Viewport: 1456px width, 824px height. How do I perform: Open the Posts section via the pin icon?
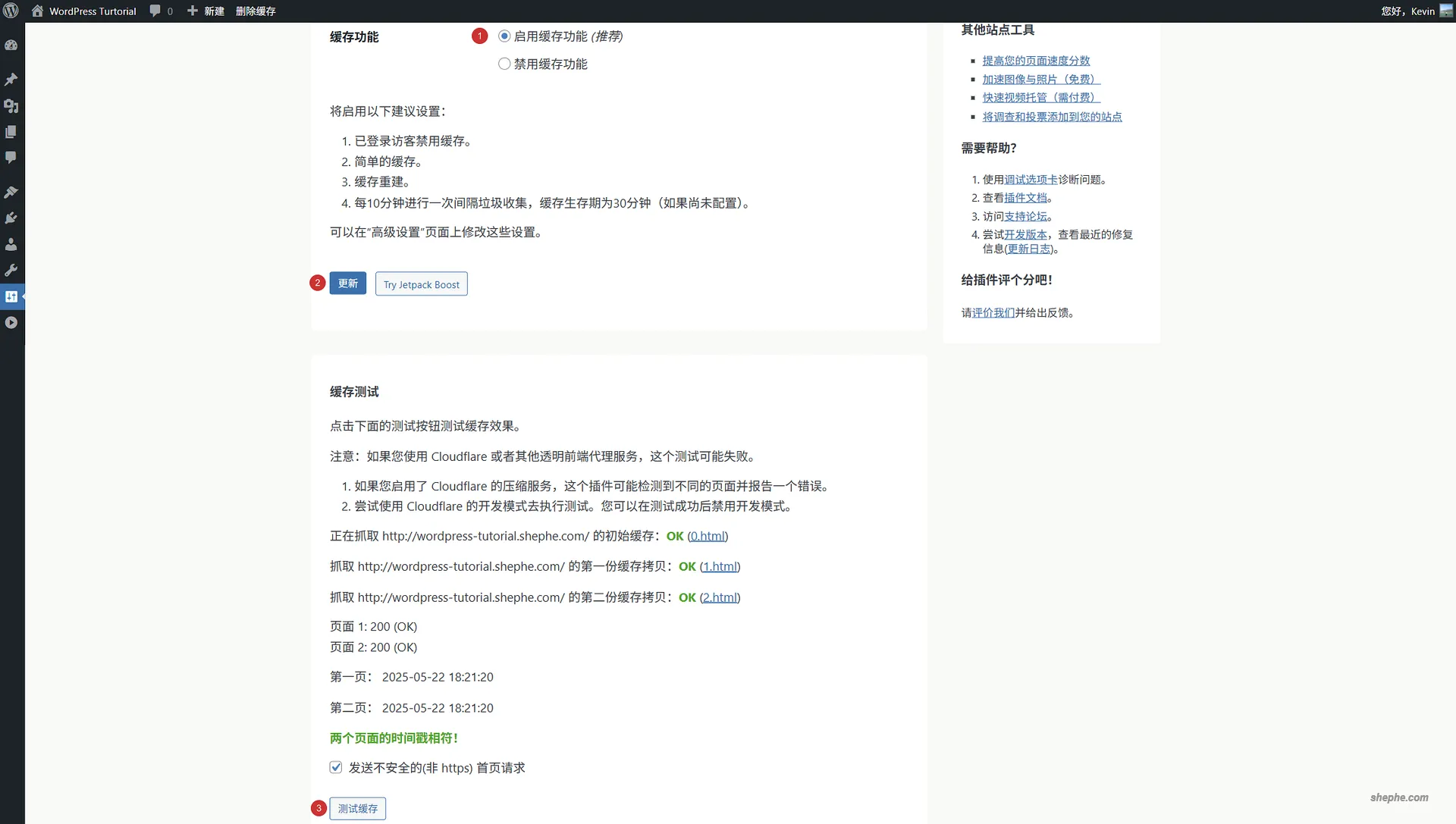pos(11,80)
